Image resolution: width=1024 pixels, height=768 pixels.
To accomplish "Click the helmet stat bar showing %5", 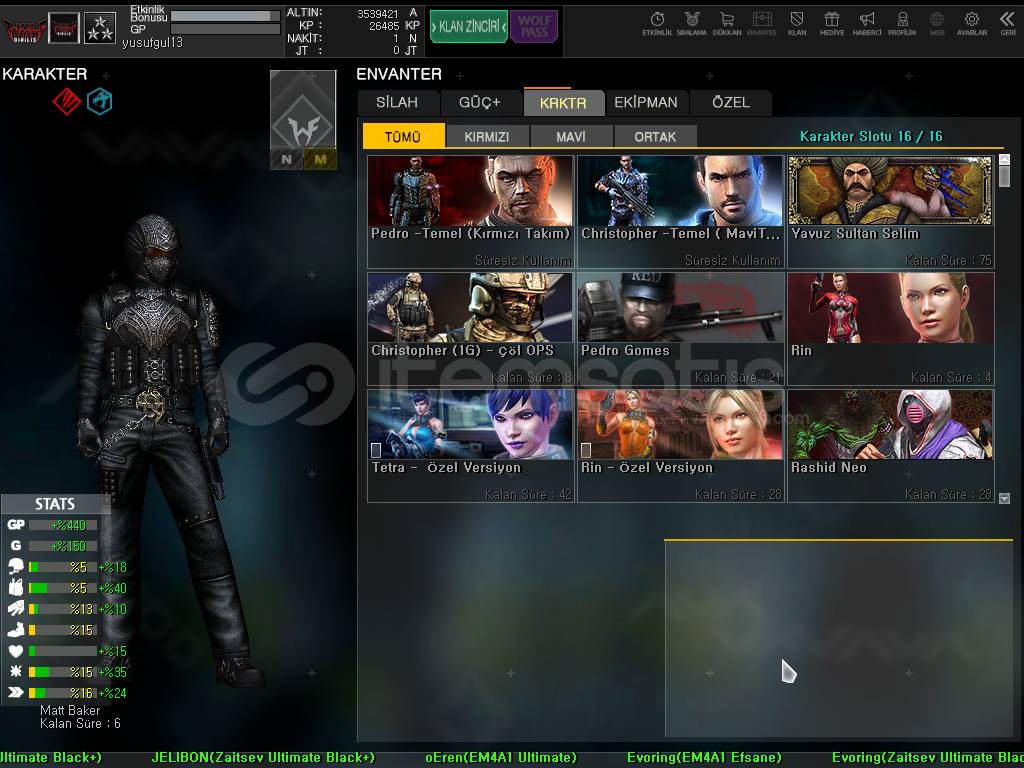I will click(63, 567).
